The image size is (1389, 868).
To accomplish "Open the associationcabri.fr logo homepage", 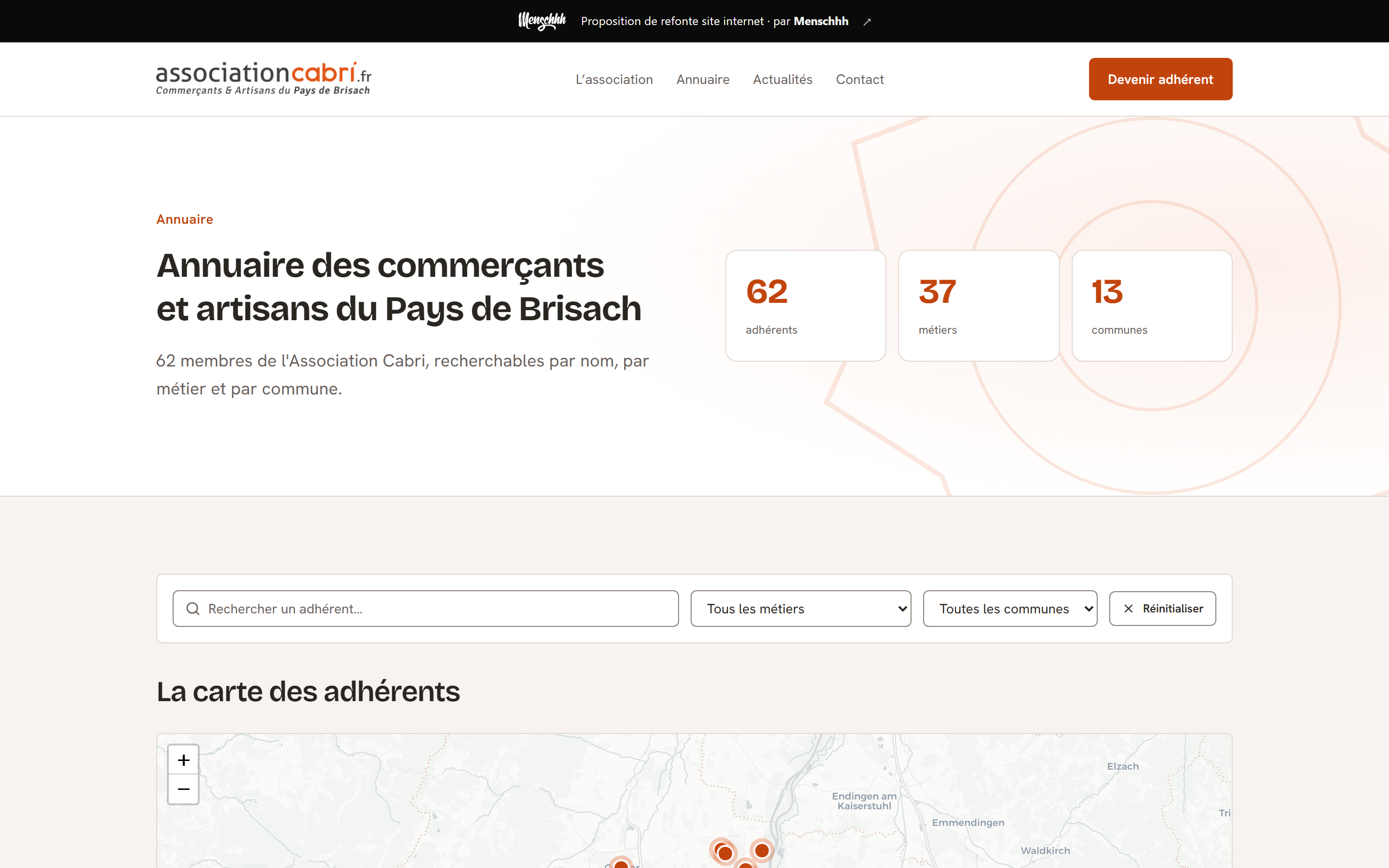I will click(x=263, y=79).
